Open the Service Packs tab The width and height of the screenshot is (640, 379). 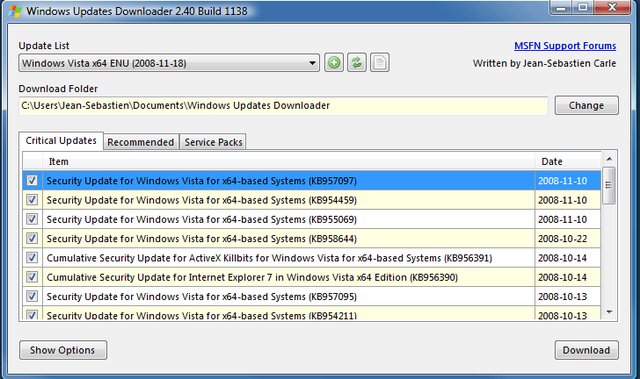coord(213,142)
